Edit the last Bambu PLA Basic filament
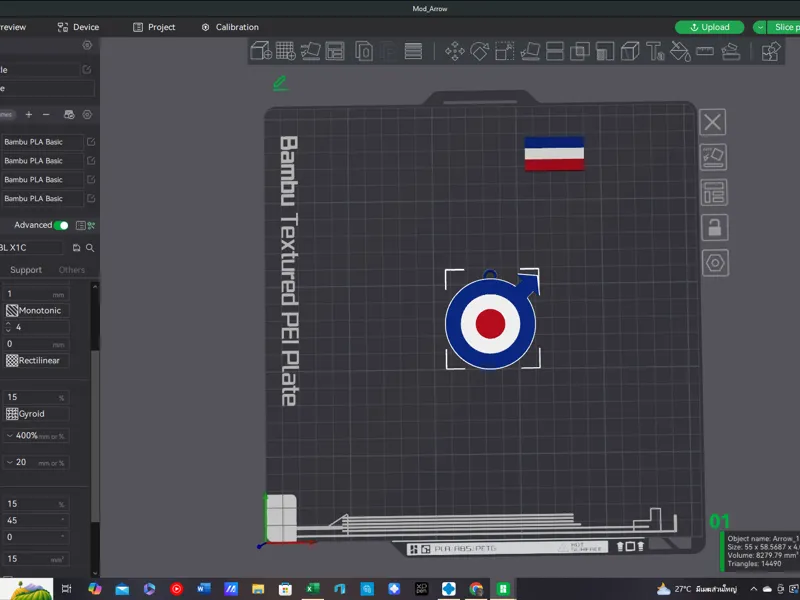The height and width of the screenshot is (600, 800). pyautogui.click(x=91, y=198)
